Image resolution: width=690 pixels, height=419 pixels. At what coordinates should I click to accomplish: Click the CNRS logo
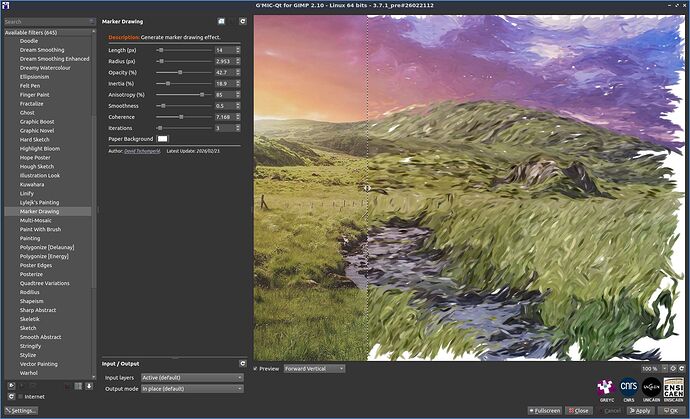tap(629, 386)
